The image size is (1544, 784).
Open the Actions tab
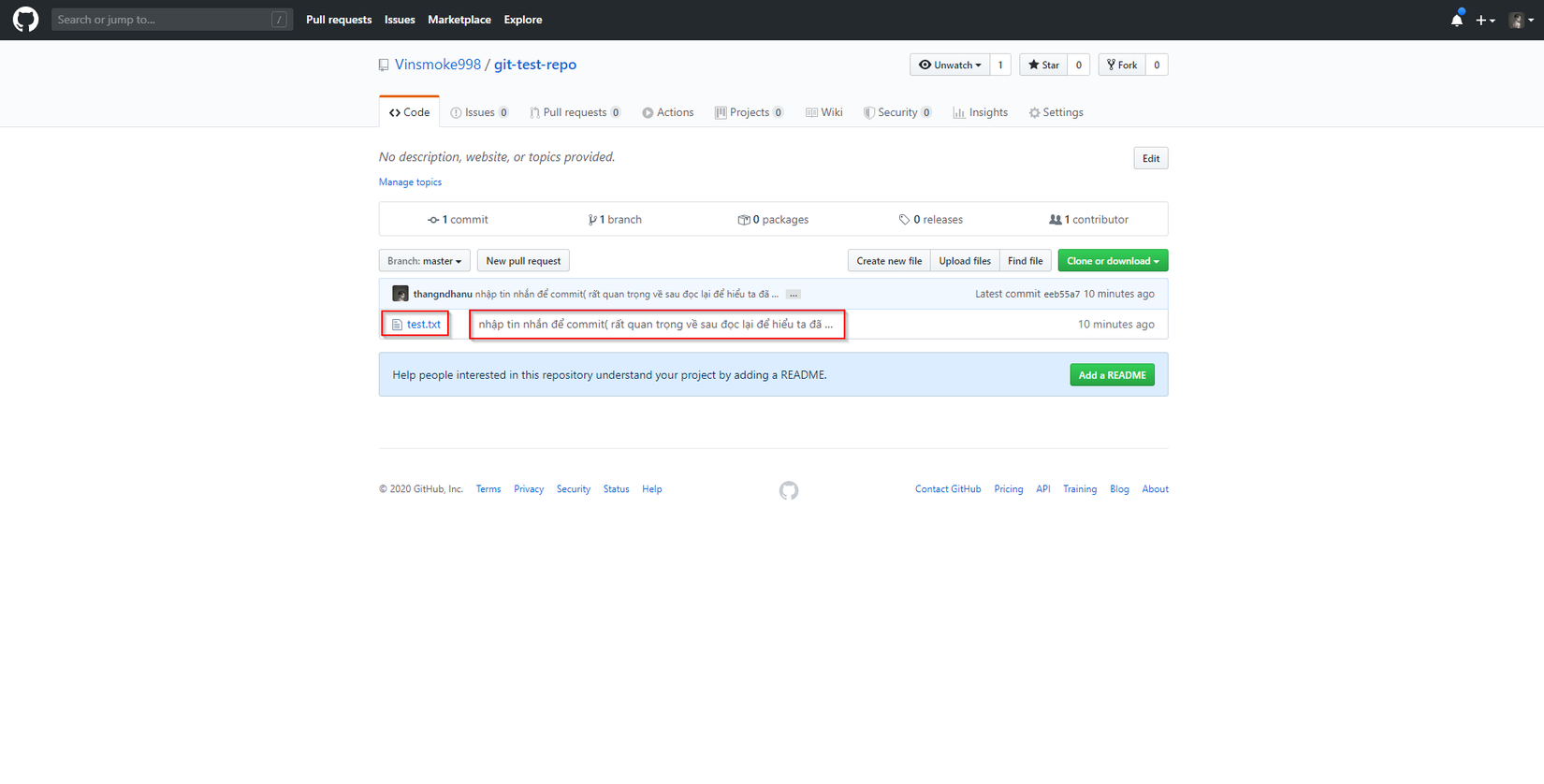pos(668,112)
